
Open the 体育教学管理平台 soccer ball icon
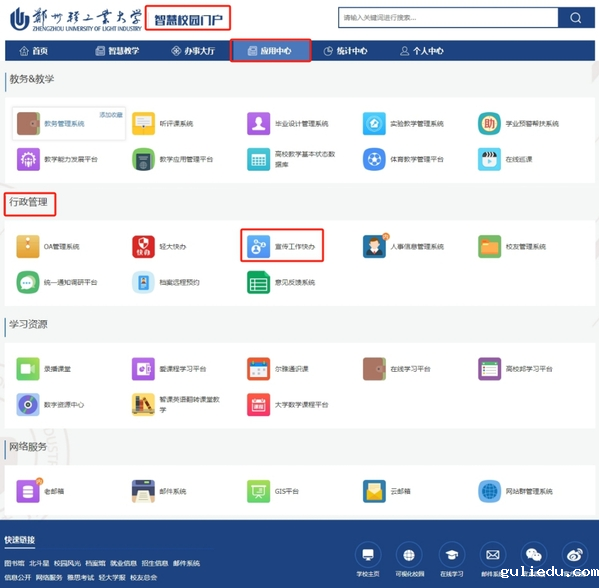374,159
